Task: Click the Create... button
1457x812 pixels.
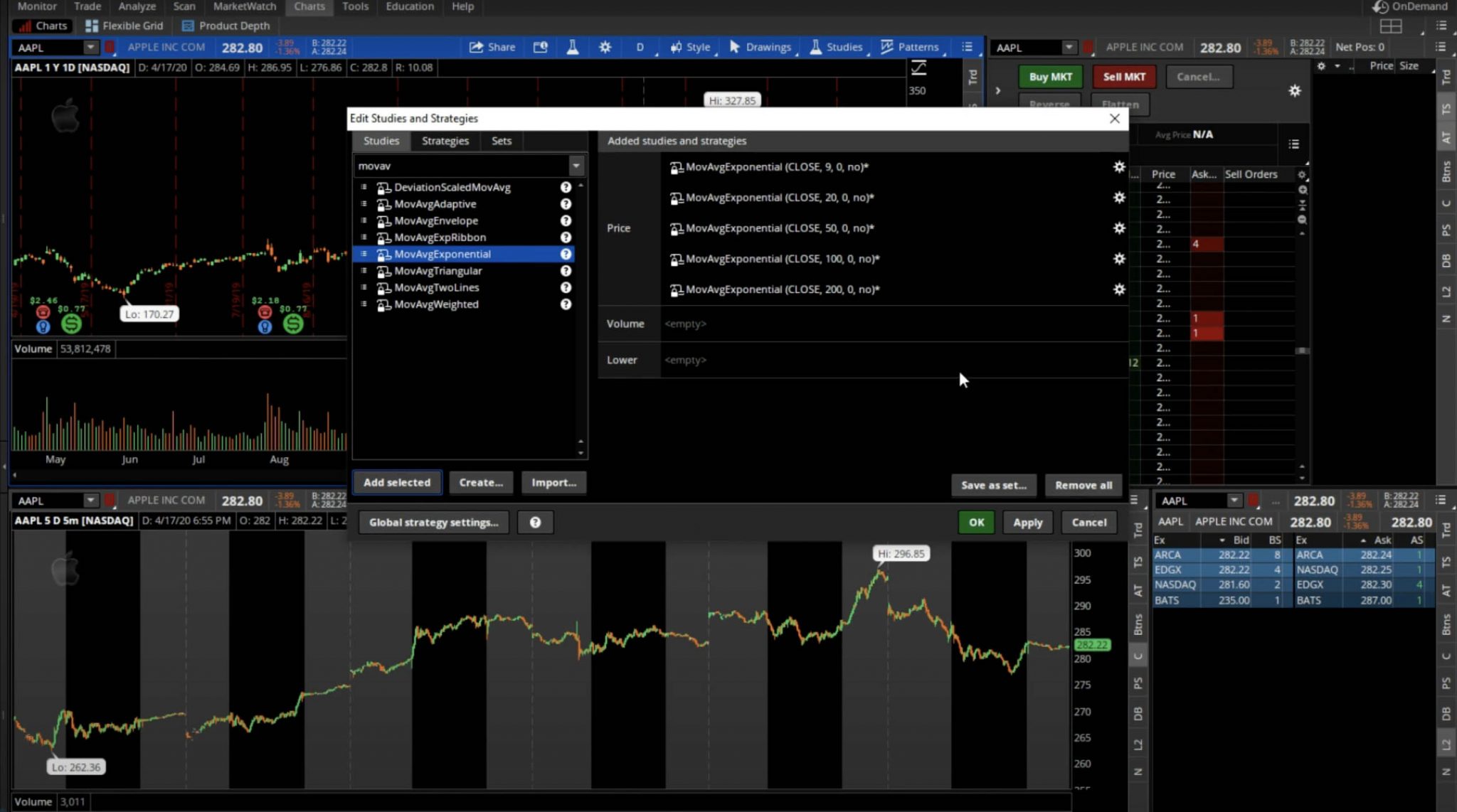Action: tap(481, 483)
